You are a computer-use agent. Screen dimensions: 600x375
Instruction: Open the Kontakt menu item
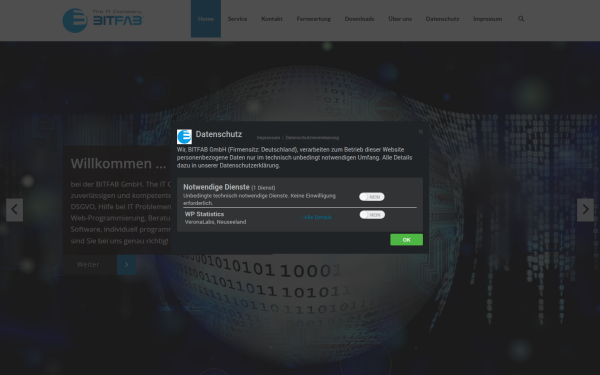click(x=272, y=19)
